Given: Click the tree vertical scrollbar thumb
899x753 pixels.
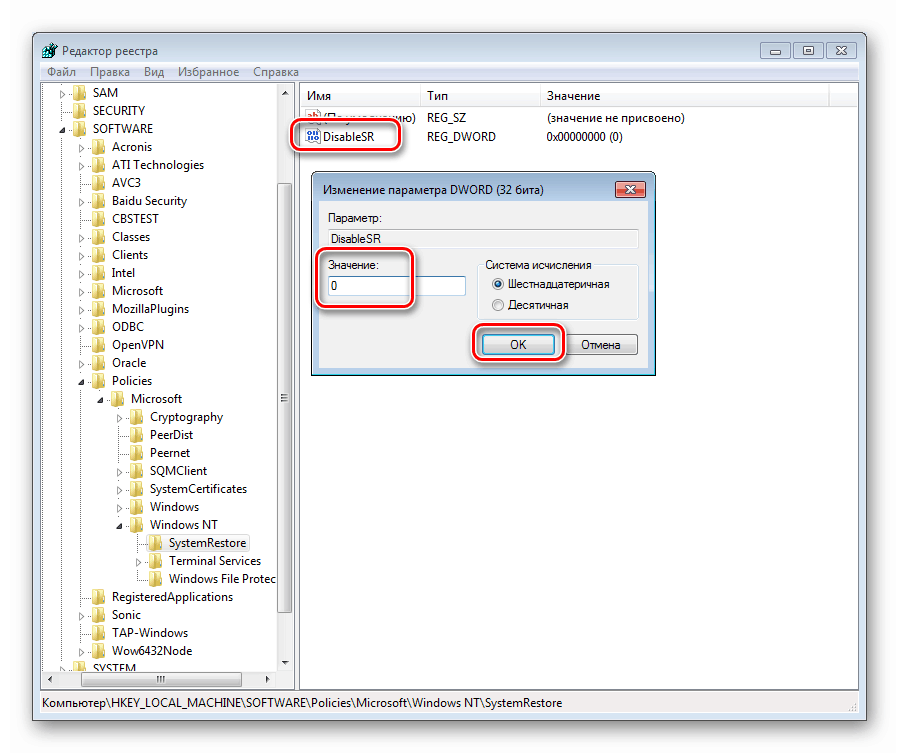Looking at the screenshot, I should pyautogui.click(x=284, y=398).
